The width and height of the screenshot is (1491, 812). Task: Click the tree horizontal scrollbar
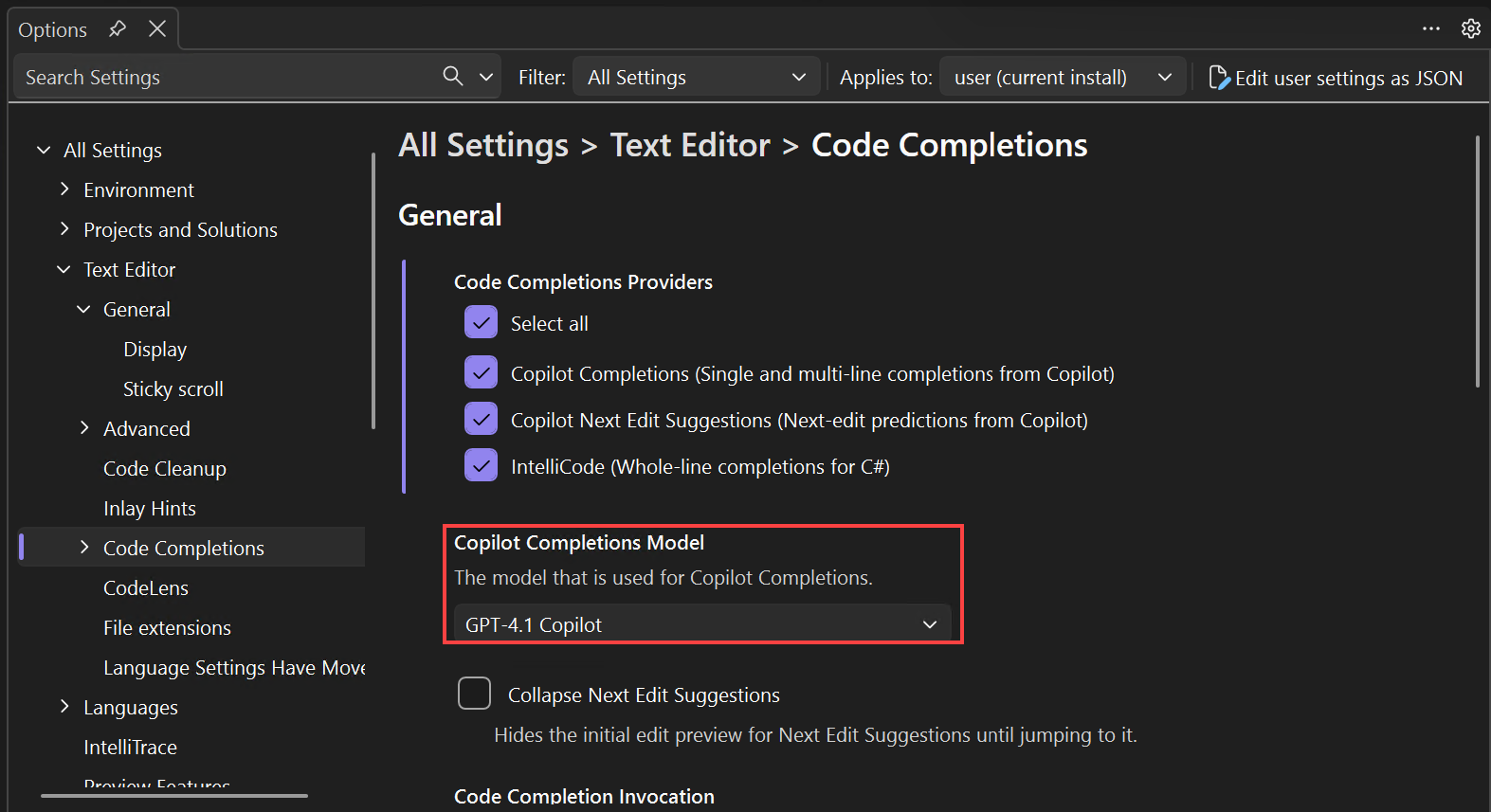pyautogui.click(x=174, y=796)
